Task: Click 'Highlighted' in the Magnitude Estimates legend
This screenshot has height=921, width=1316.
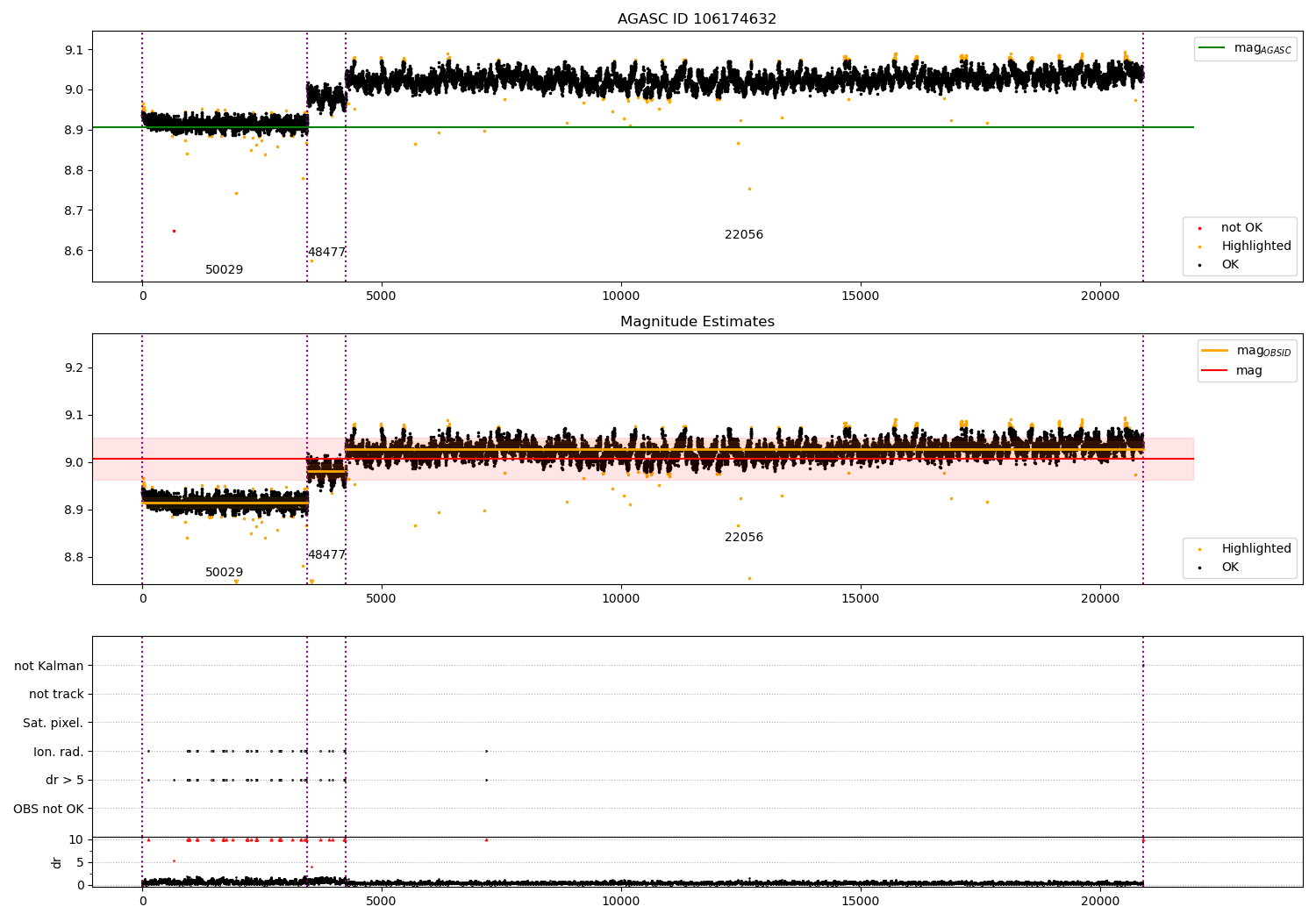Action: point(1255,549)
